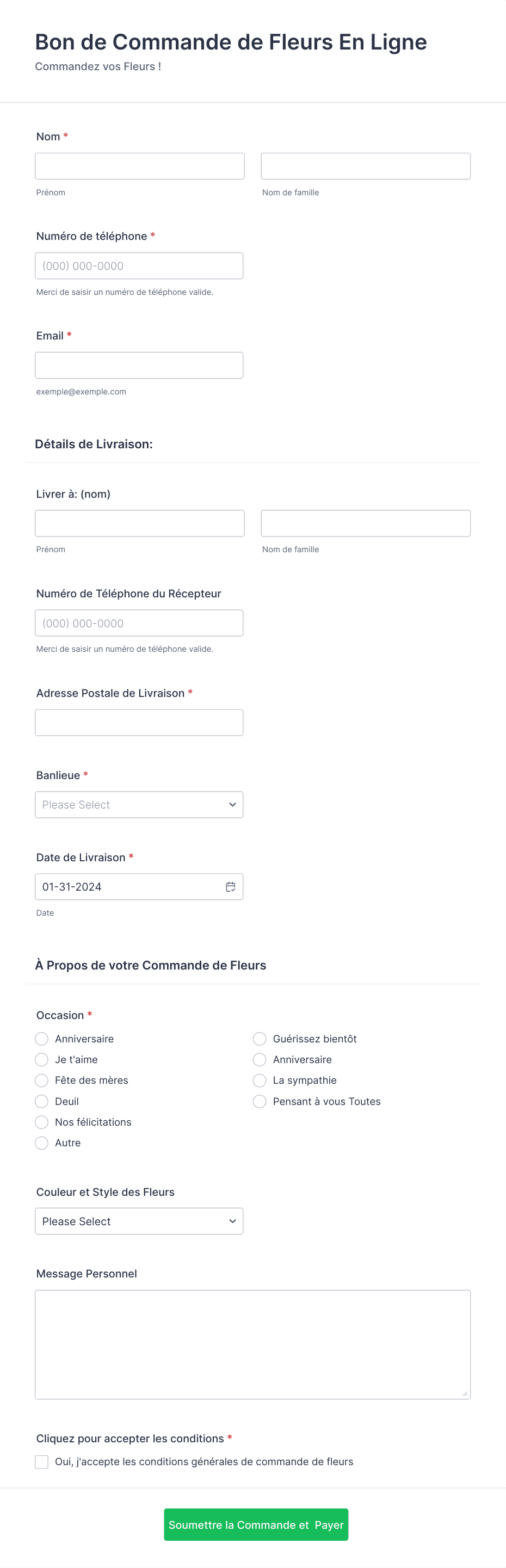Image resolution: width=506 pixels, height=1568 pixels.
Task: Click the Banlieue dropdown chevron arrow
Action: point(233,805)
